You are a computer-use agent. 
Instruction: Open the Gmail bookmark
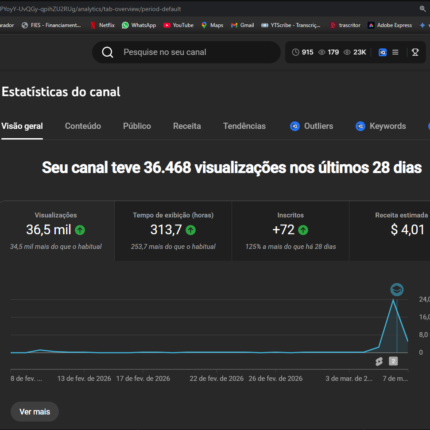242,25
